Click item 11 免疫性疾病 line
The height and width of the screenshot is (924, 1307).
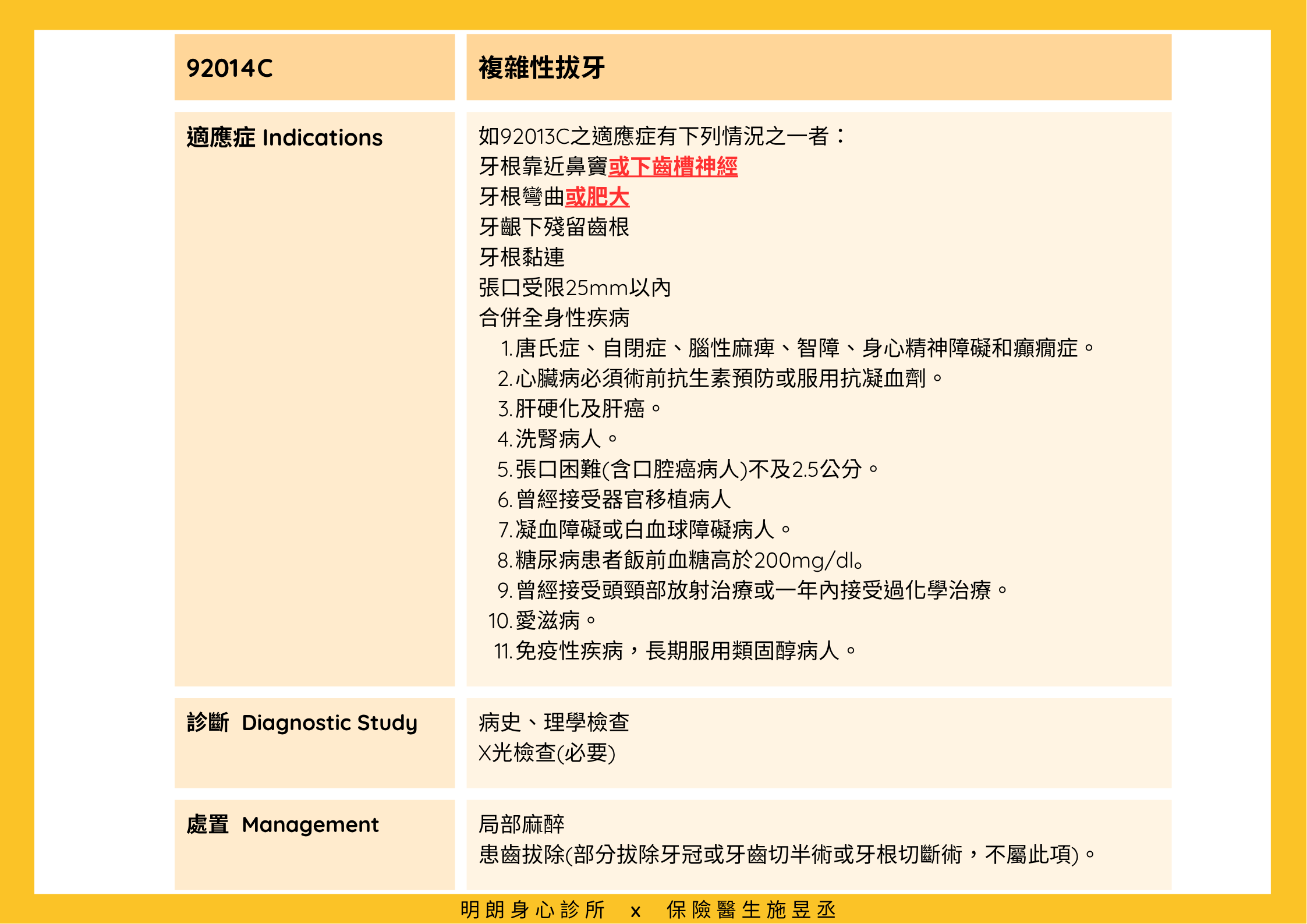[x=675, y=651]
